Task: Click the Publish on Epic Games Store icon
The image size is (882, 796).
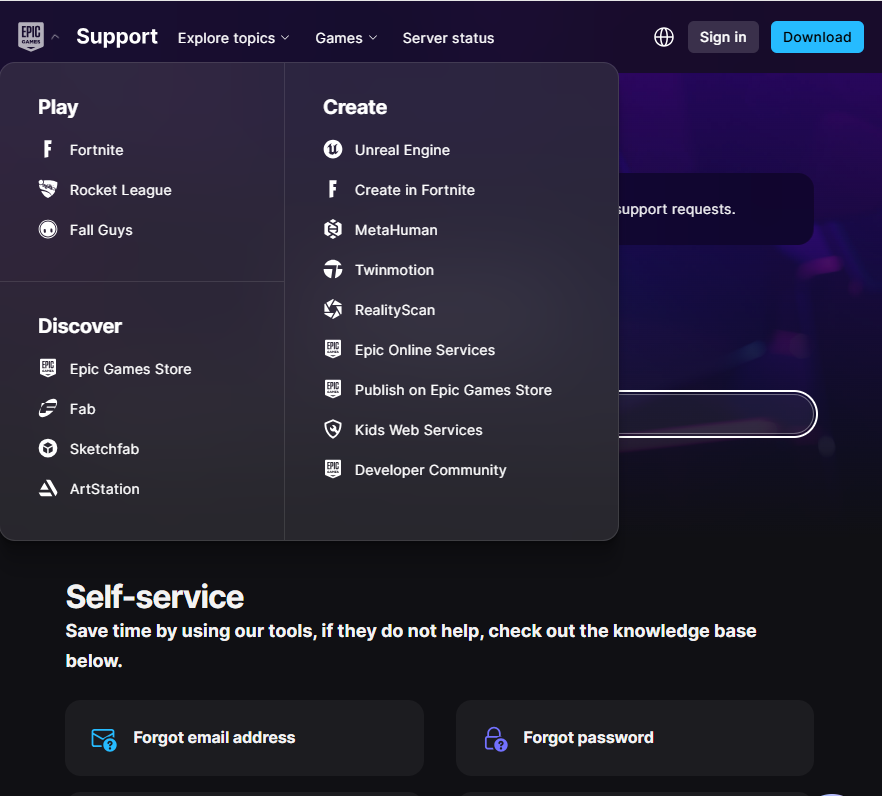Action: click(333, 389)
